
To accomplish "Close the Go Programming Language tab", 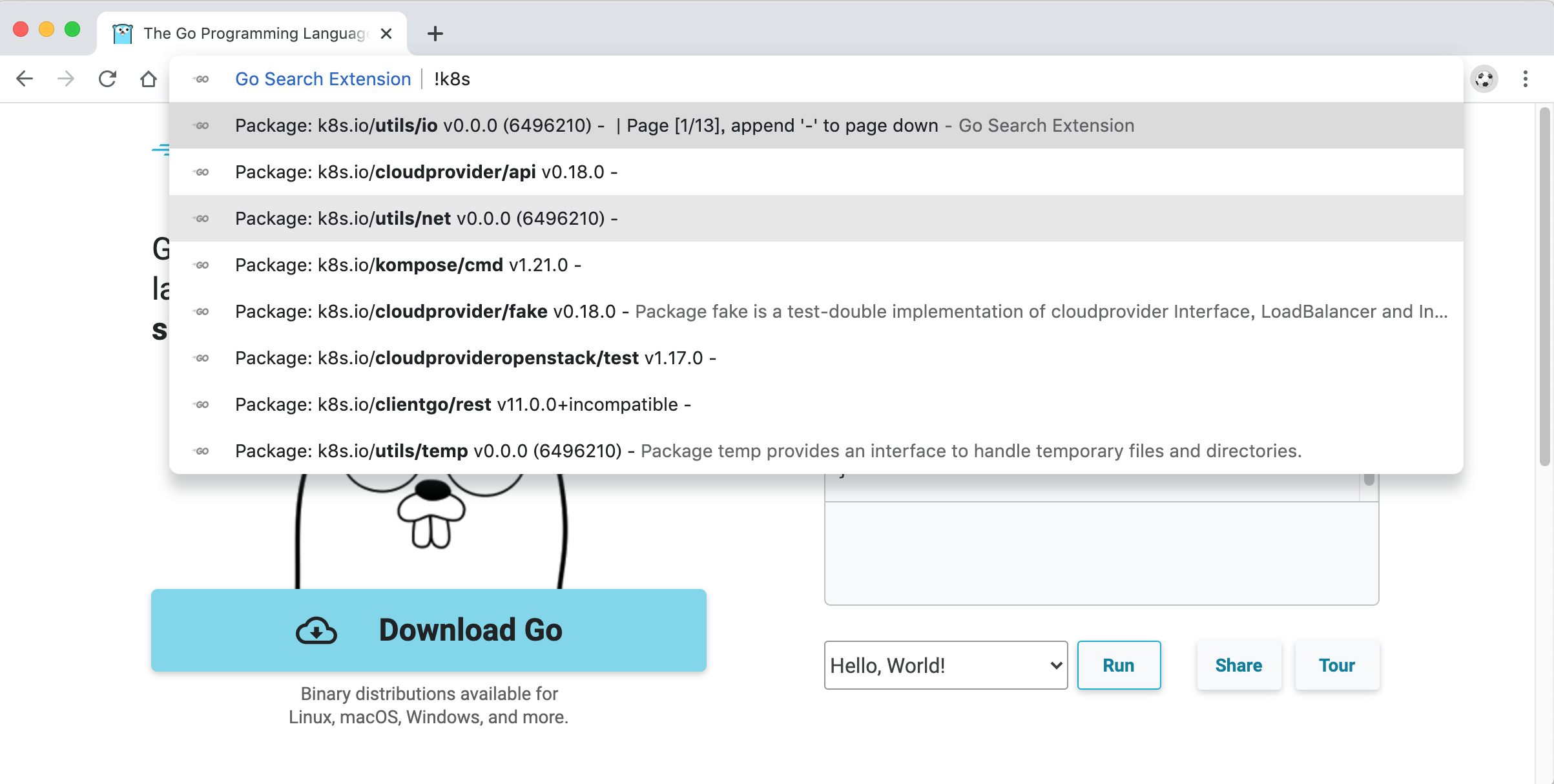I will point(386,34).
